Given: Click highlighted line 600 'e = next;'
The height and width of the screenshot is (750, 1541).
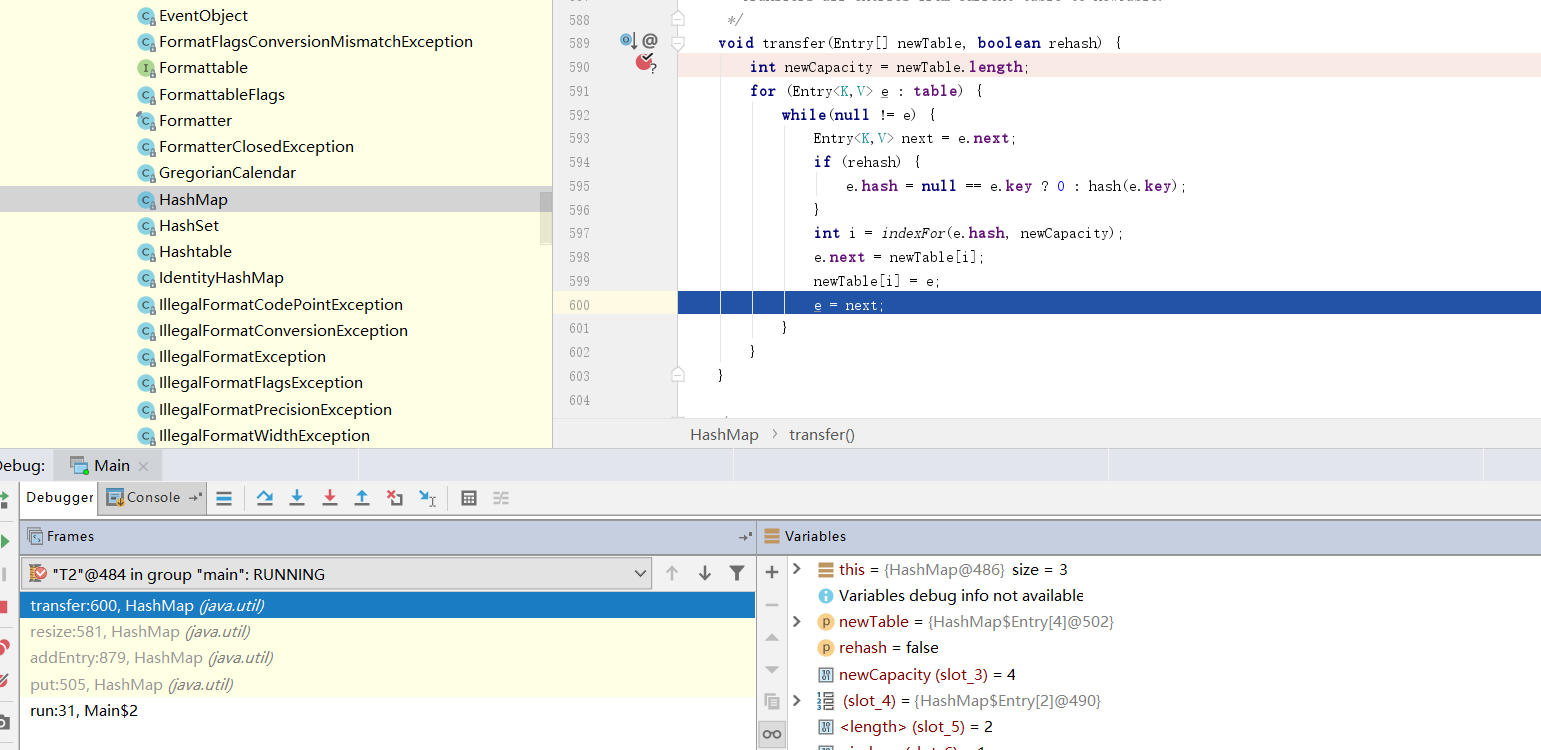Looking at the screenshot, I should pos(1109,304).
